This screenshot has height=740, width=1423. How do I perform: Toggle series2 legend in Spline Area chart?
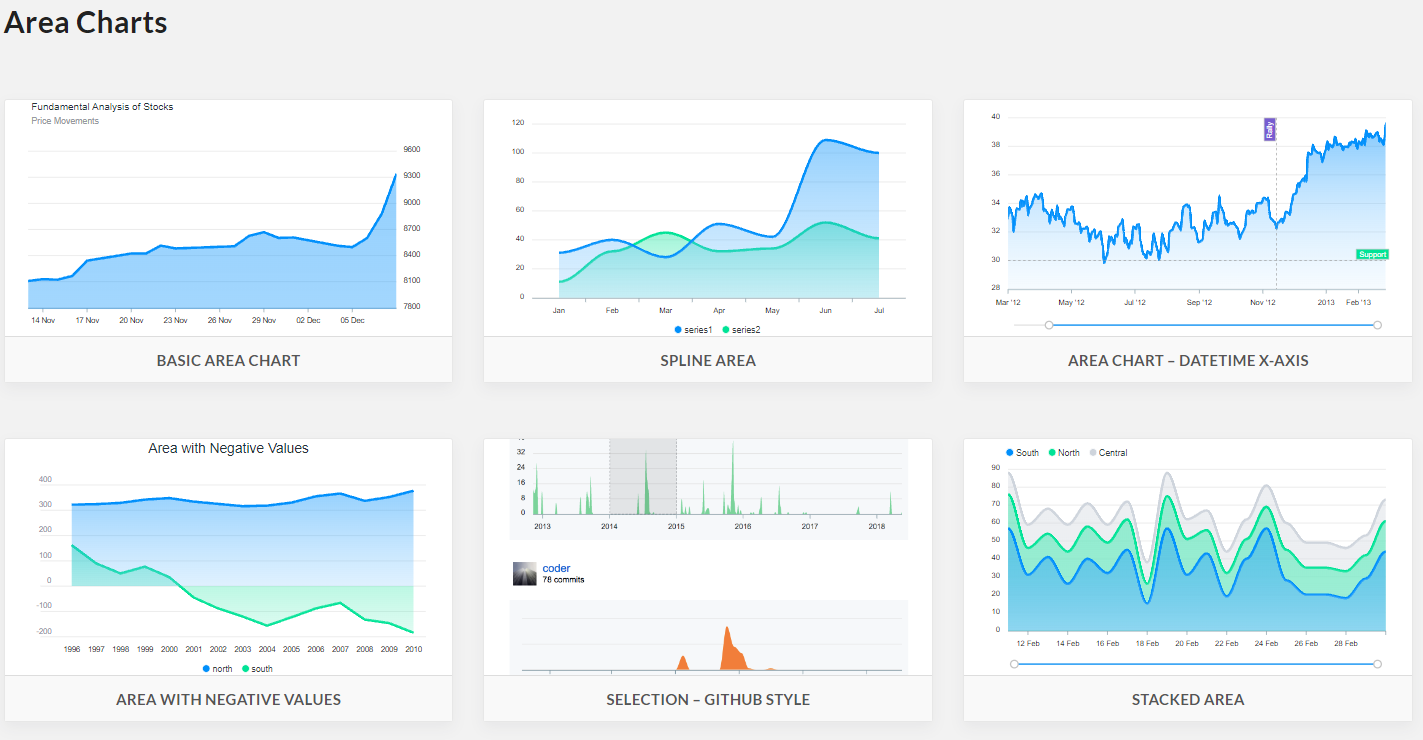(741, 330)
